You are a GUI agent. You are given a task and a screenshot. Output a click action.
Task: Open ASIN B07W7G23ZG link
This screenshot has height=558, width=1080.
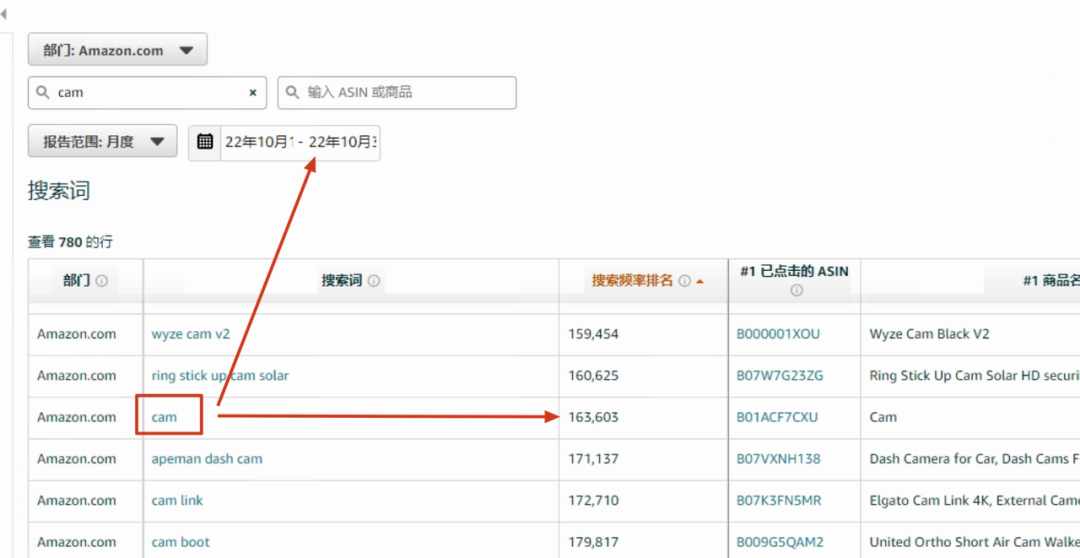780,375
